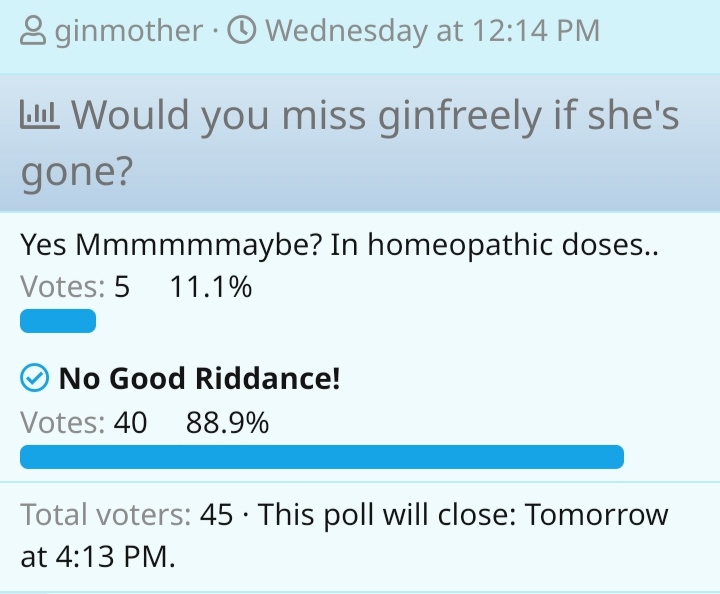
Task: Click the long blue No result bar
Action: pyautogui.click(x=321, y=457)
